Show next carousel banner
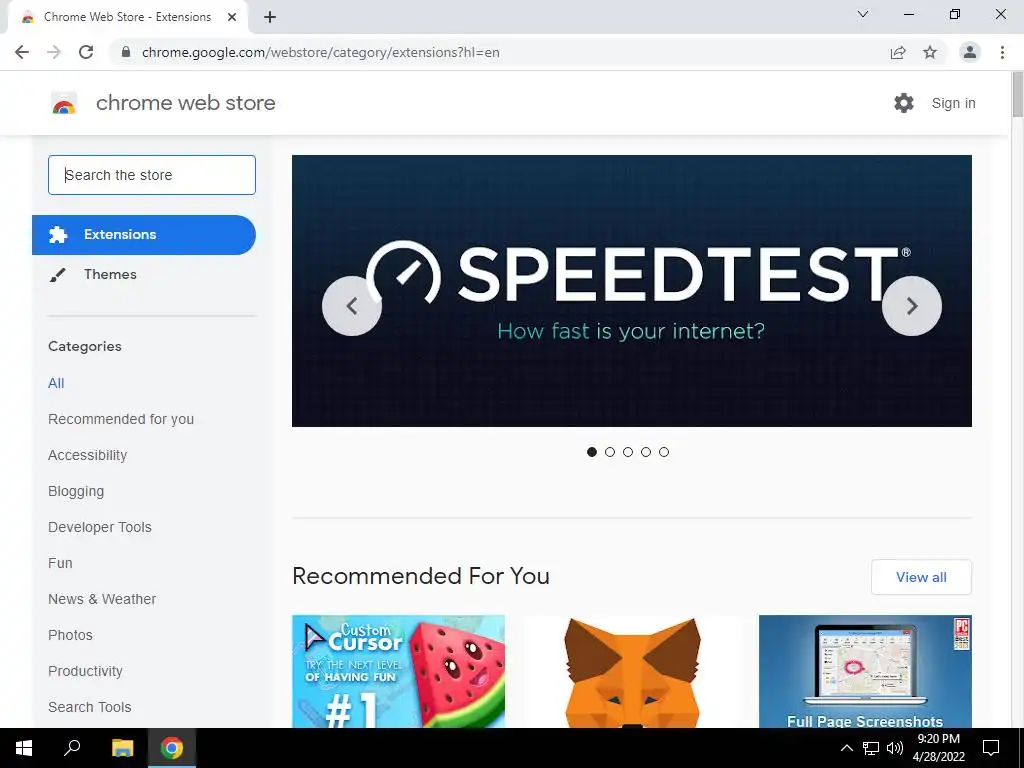 click(912, 306)
